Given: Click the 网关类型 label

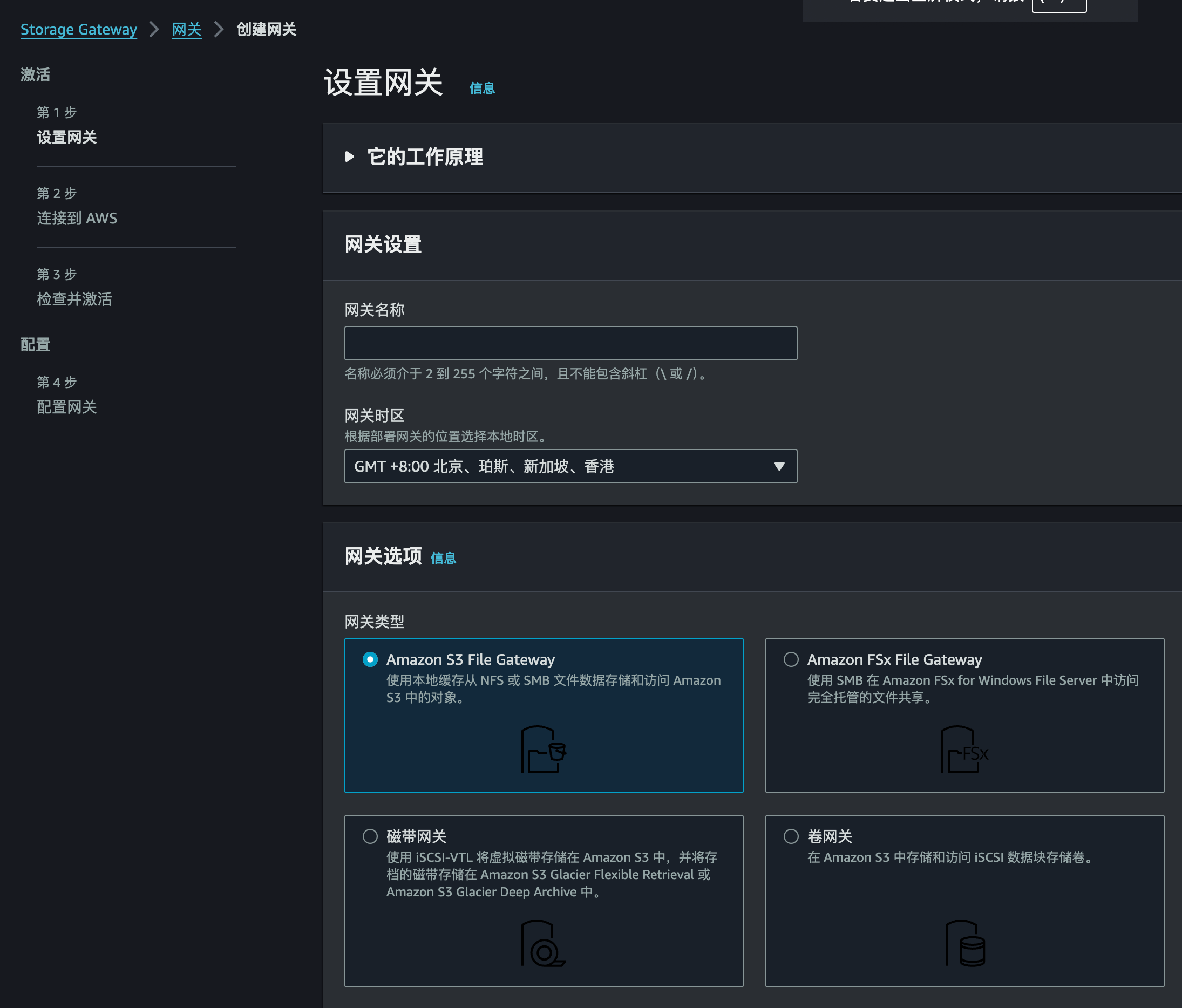Looking at the screenshot, I should click(x=374, y=621).
